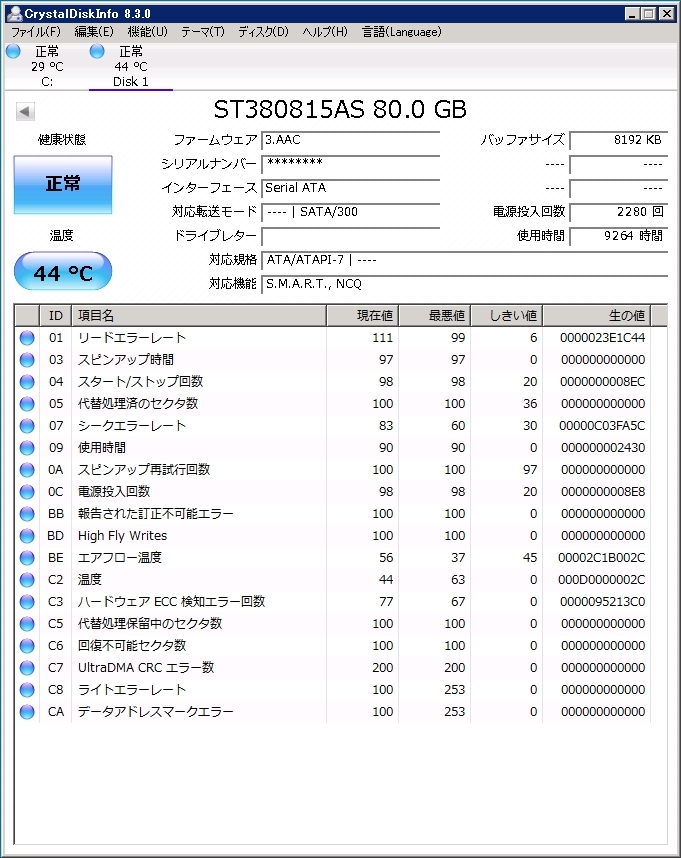Click raw value 0000000008EC
This screenshot has width=681, height=858.
[602, 382]
